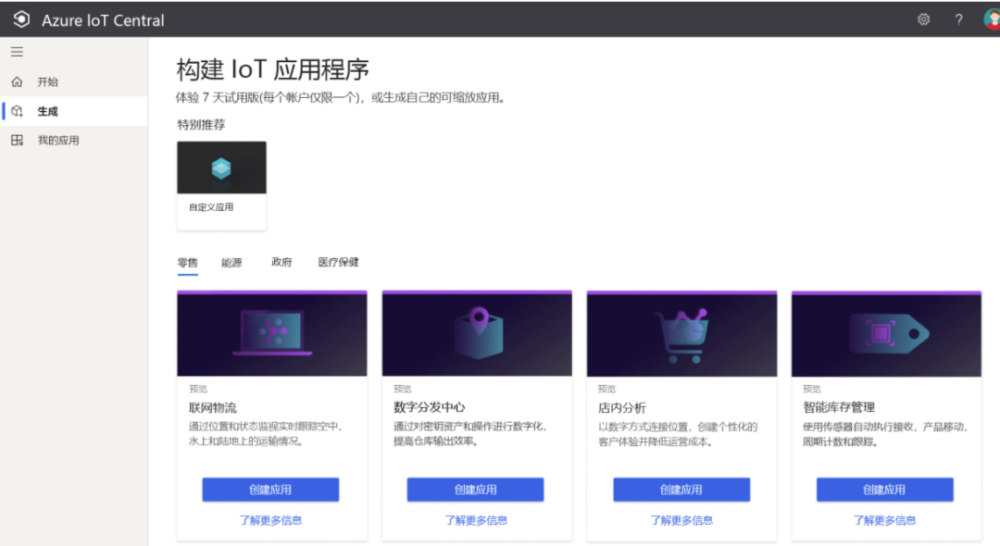Screen dimensions: 1000x546
Task: Click the 自定义应用 label text
Action: (x=211, y=207)
